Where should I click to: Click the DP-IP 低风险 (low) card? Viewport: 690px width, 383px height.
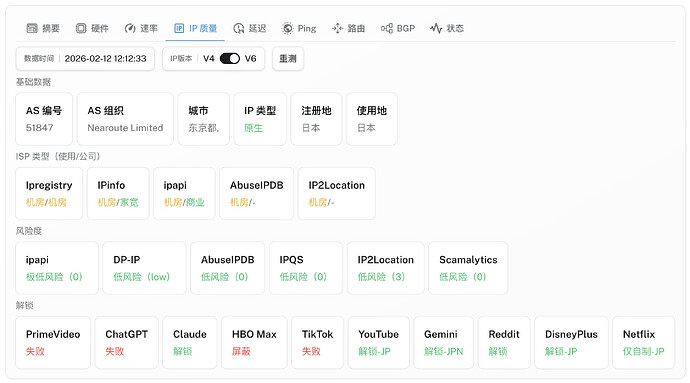click(x=144, y=268)
